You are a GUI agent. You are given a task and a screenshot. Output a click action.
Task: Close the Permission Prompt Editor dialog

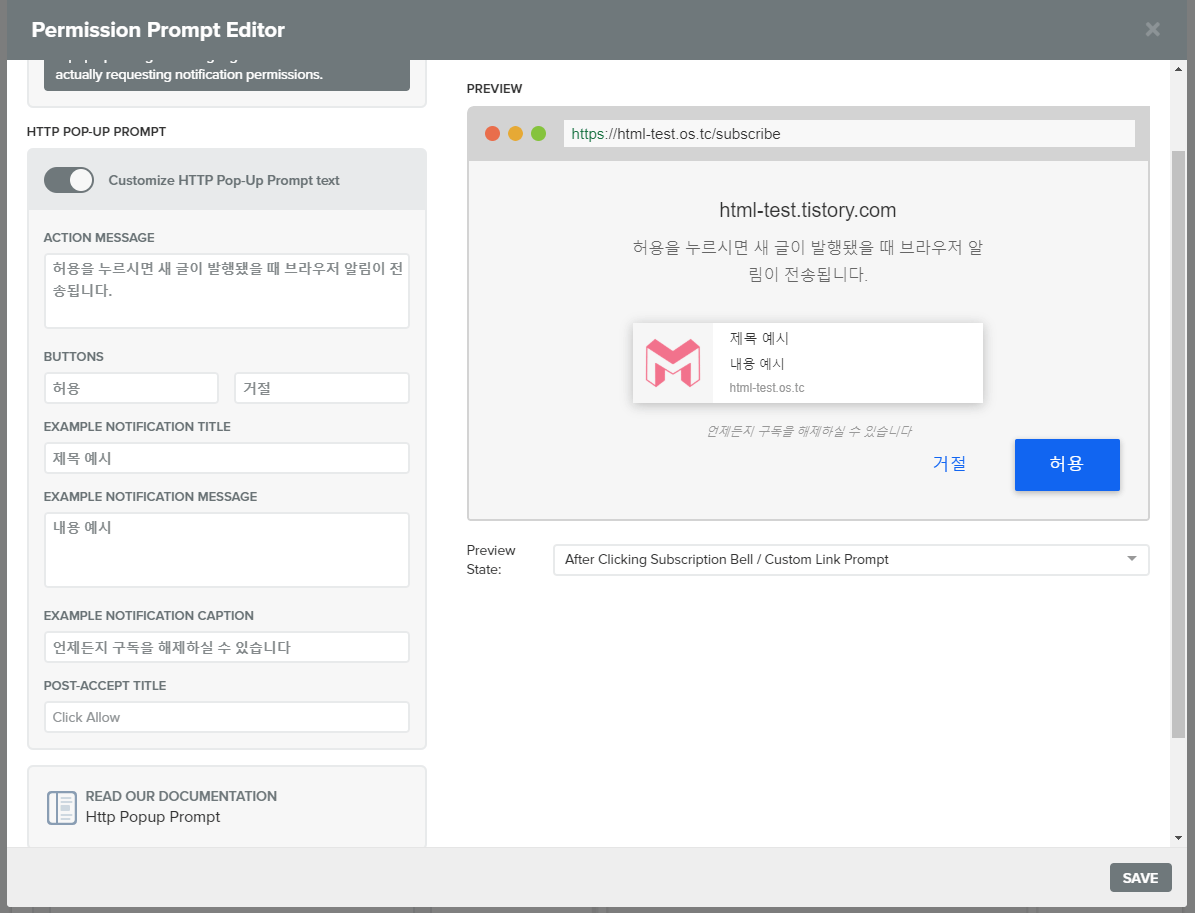(1152, 29)
